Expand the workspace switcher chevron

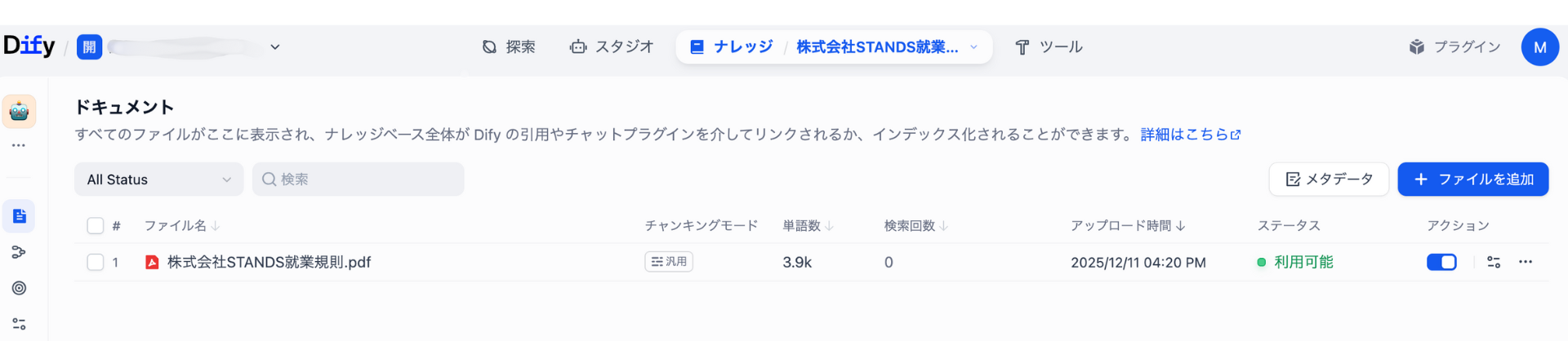(x=275, y=47)
